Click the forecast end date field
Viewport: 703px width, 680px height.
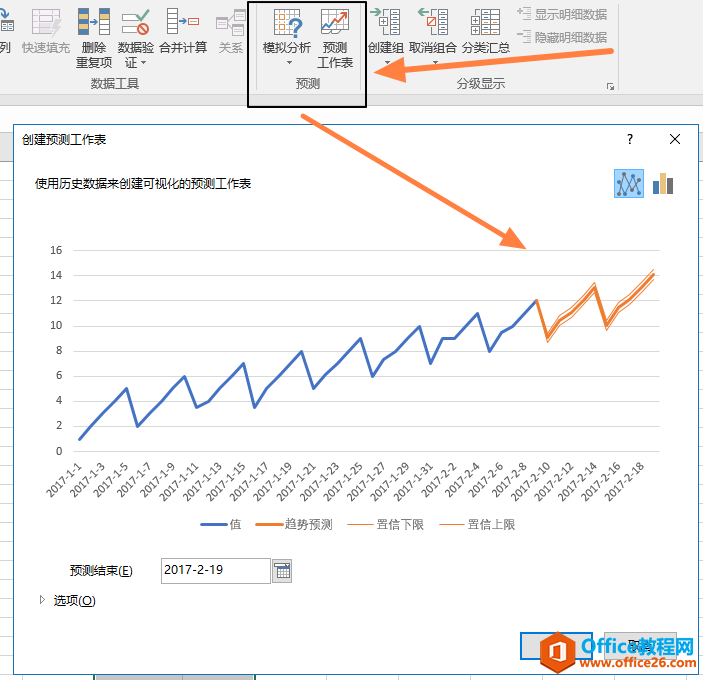pyautogui.click(x=216, y=571)
